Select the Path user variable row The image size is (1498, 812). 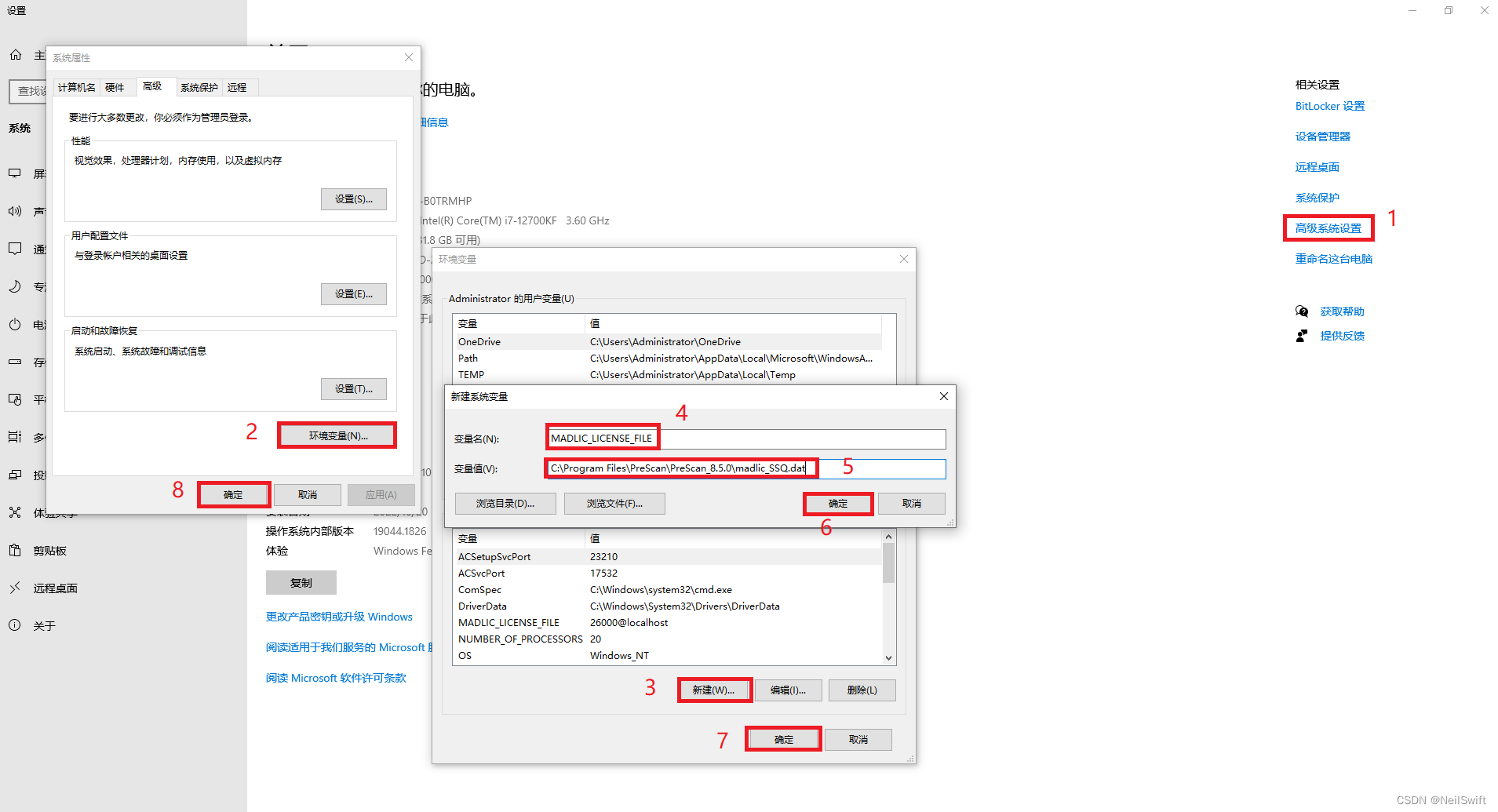[667, 359]
